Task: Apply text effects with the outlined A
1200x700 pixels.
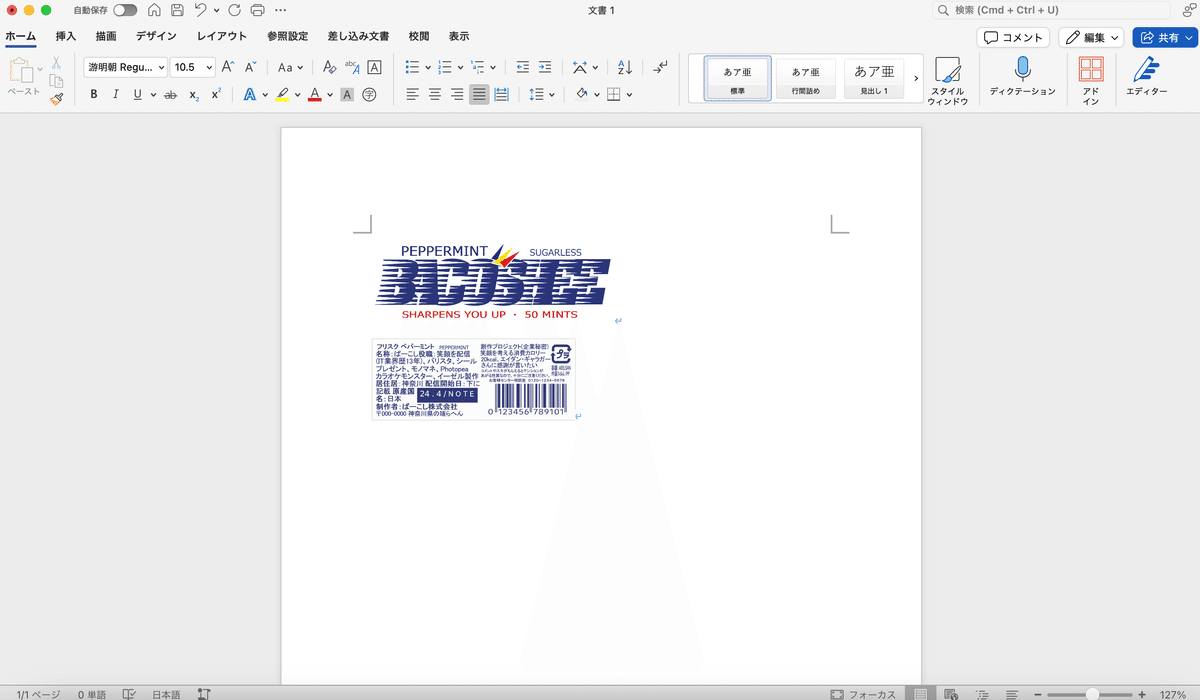Action: click(x=250, y=95)
